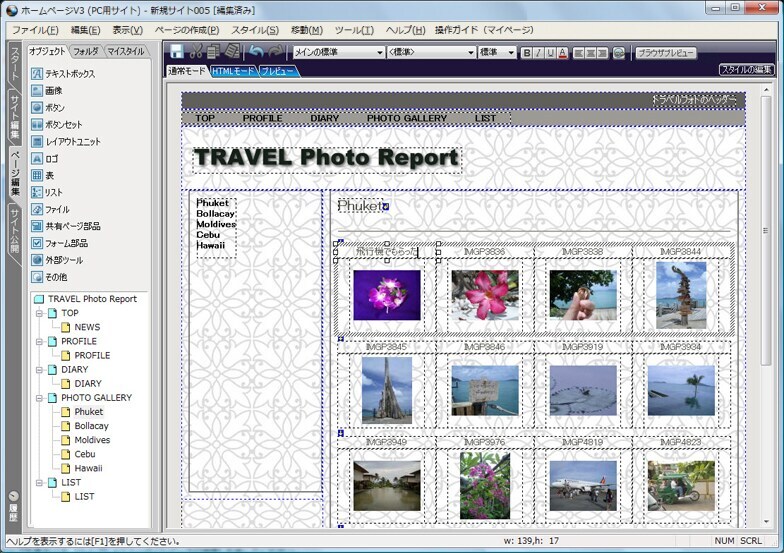The width and height of the screenshot is (784, 553).
Task: Click Moldives in page side menu
Action: (x=216, y=224)
